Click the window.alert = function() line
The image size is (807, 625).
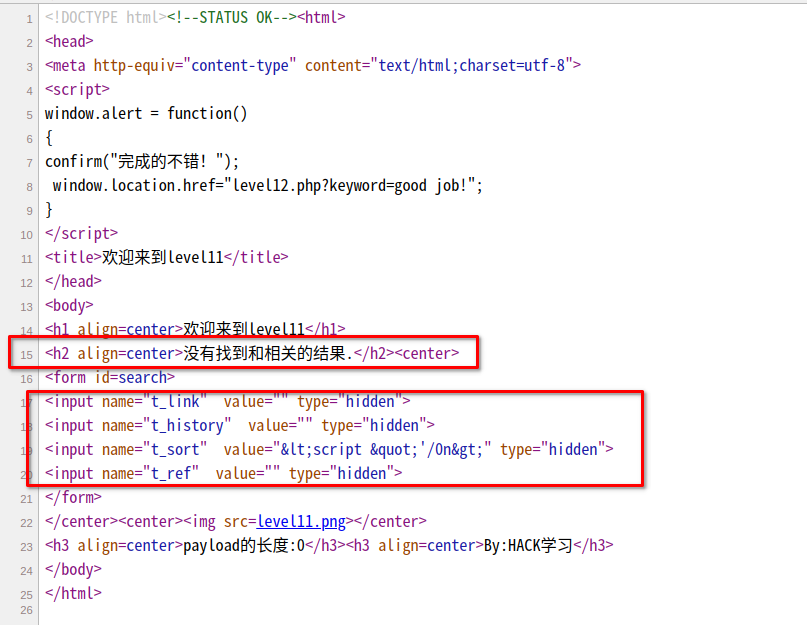pos(146,113)
